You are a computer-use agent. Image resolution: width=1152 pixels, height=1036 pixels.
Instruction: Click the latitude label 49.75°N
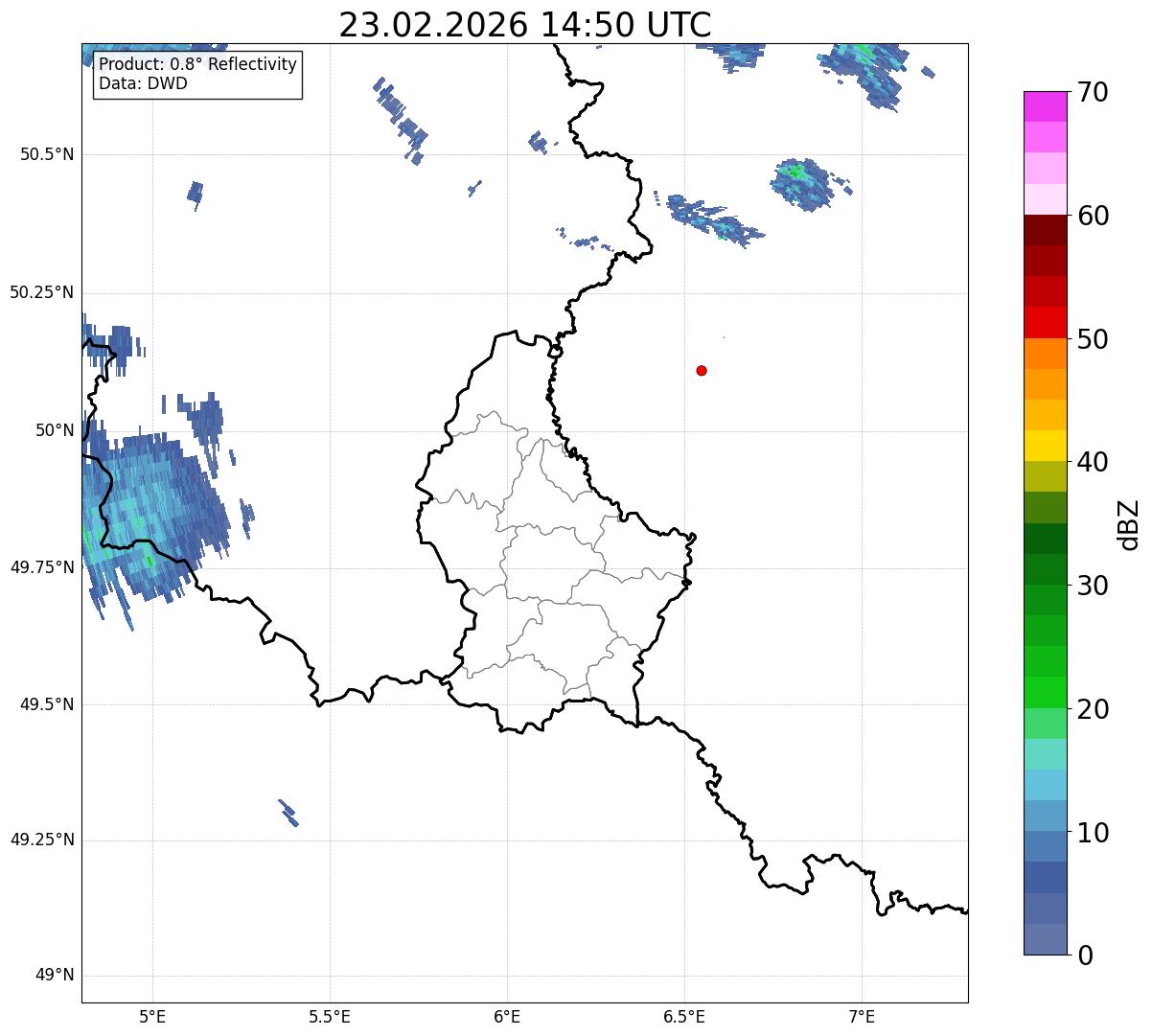tap(42, 567)
